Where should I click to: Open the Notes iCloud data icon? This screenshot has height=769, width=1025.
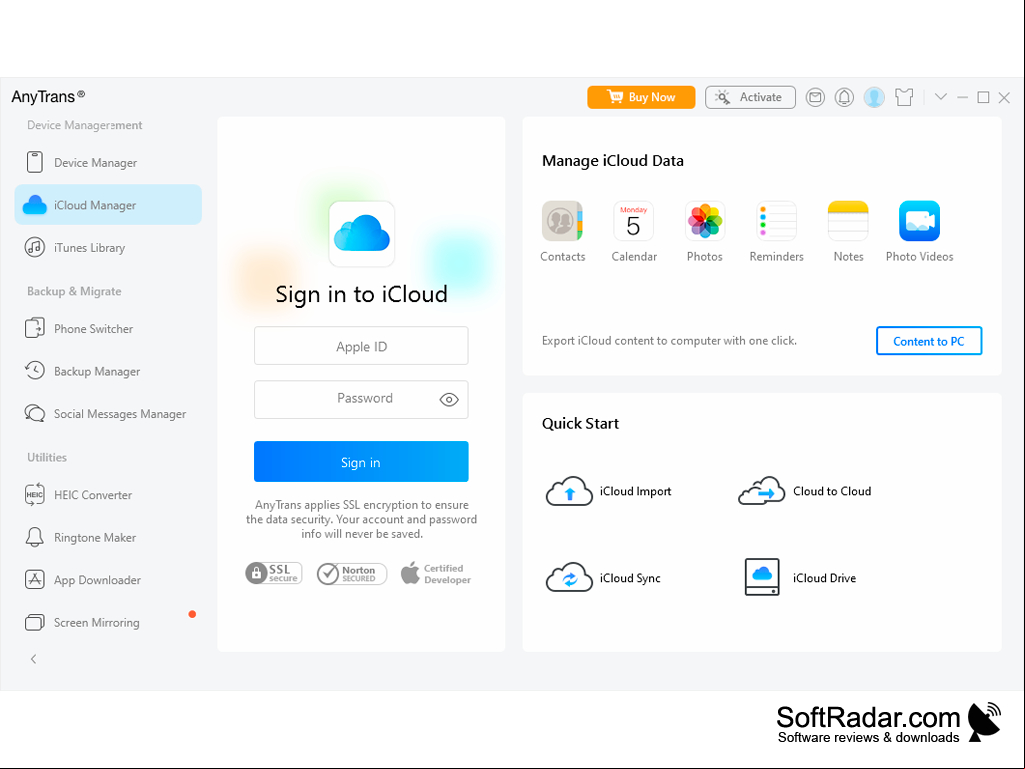(848, 221)
